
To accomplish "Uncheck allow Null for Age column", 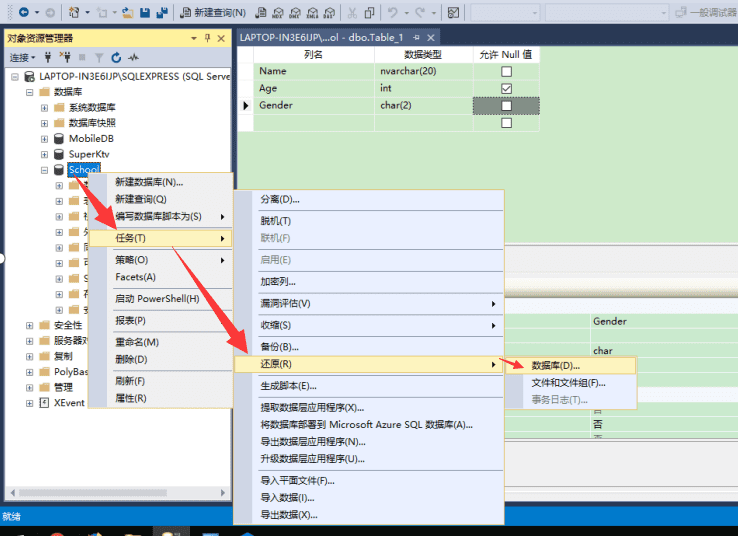I will tap(506, 88).
